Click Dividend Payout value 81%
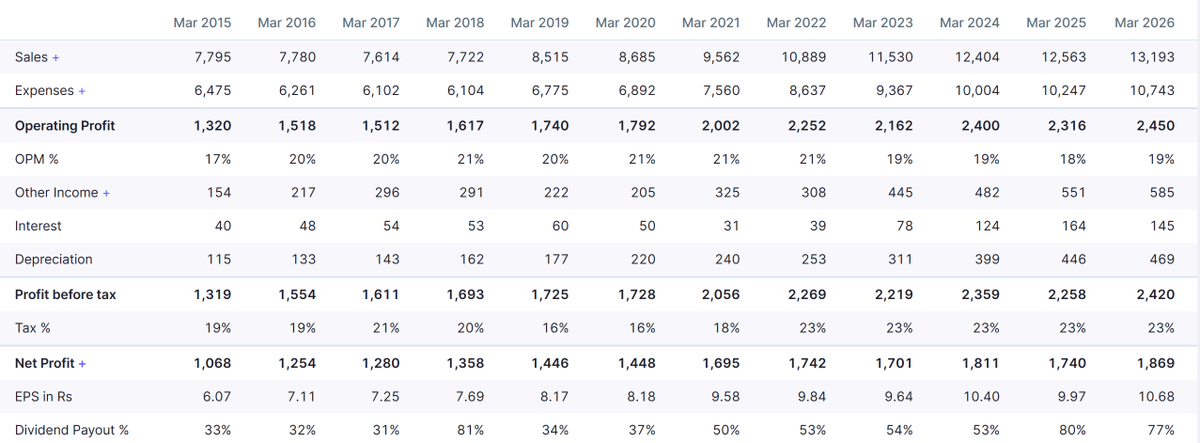 pos(472,431)
